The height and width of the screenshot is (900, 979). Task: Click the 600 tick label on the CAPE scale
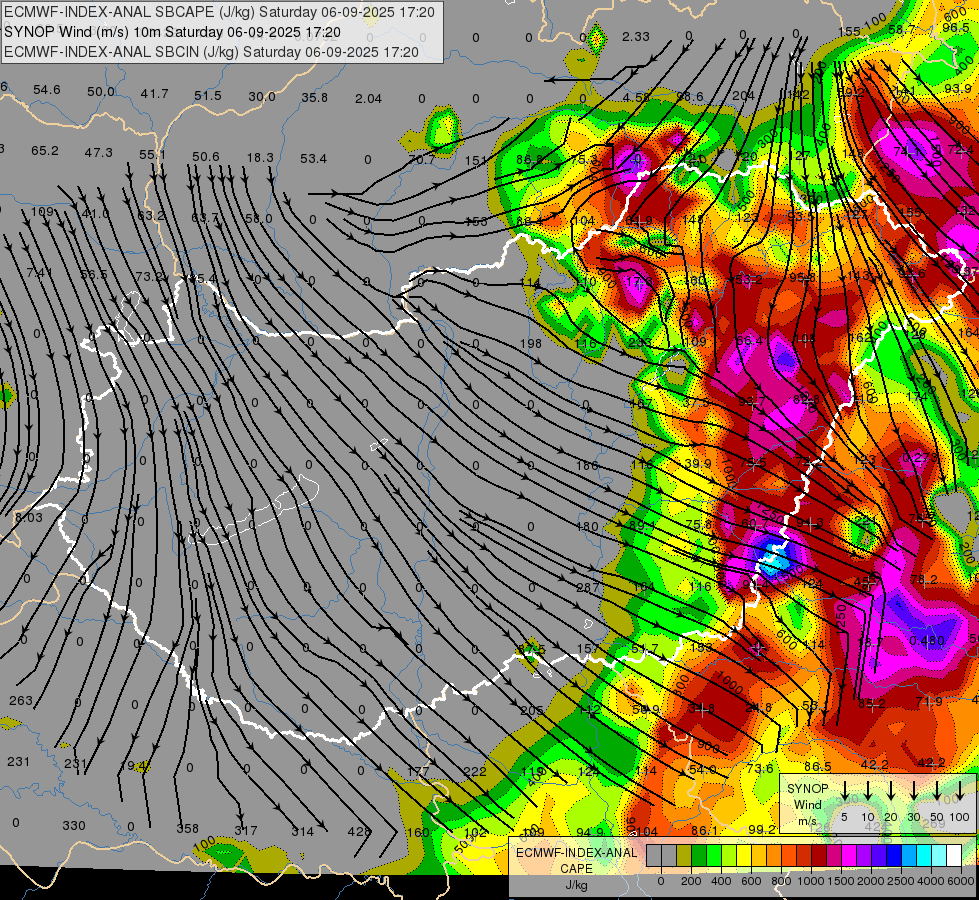tap(751, 881)
